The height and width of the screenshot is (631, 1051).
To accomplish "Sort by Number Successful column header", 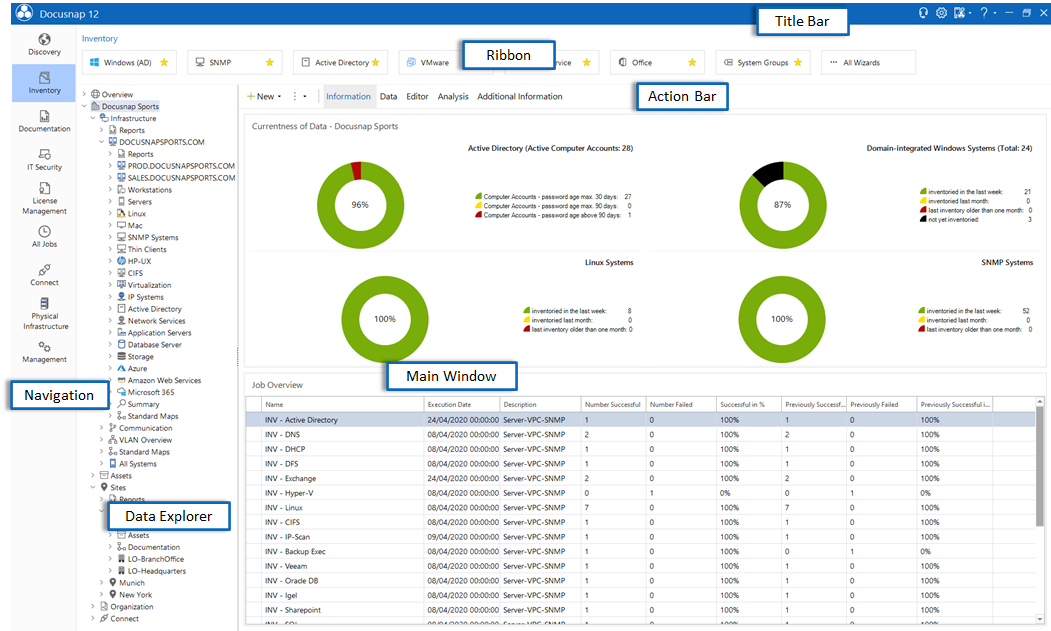I will click(x=613, y=404).
